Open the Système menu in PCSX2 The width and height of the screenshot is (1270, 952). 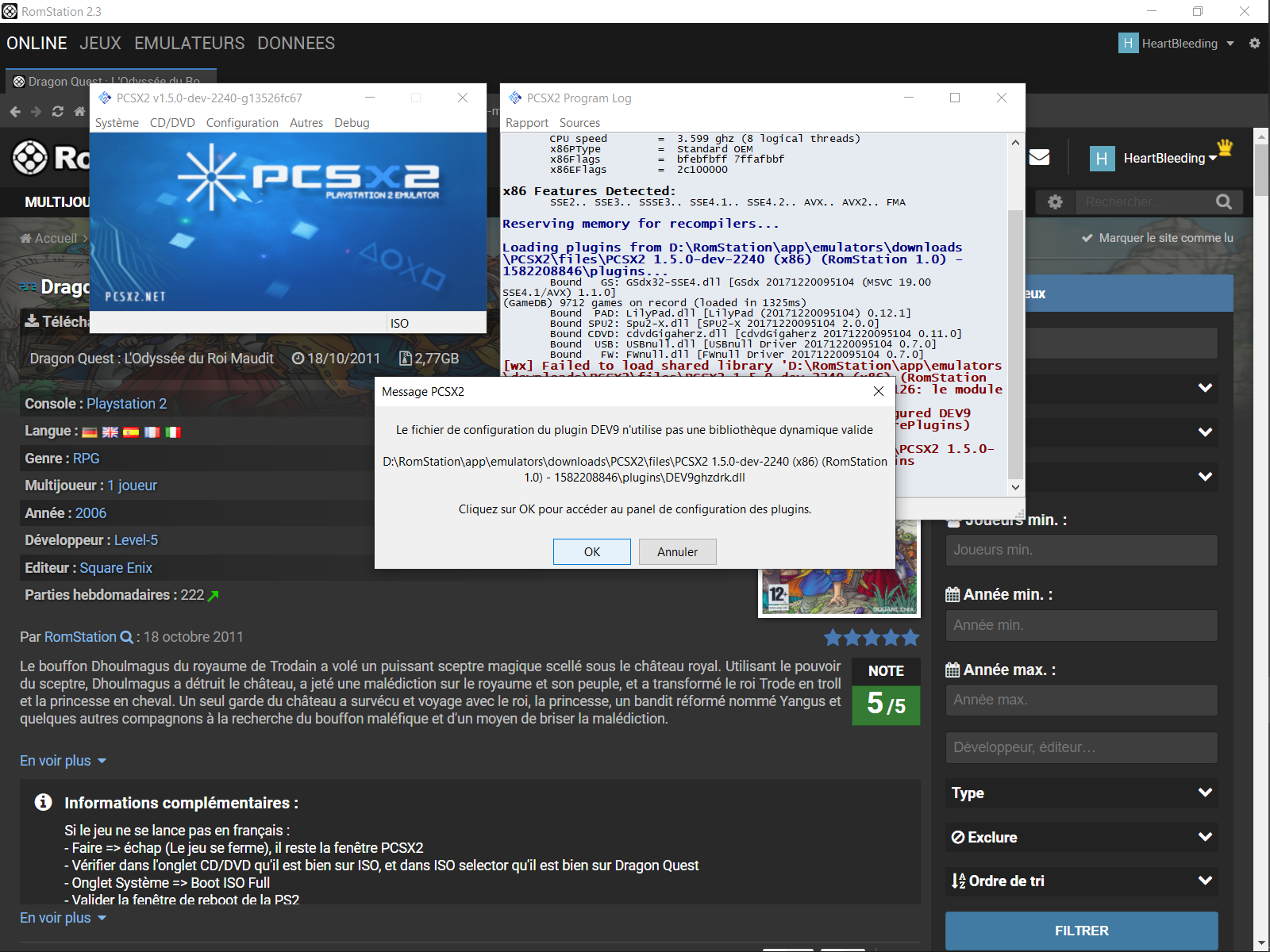[117, 123]
